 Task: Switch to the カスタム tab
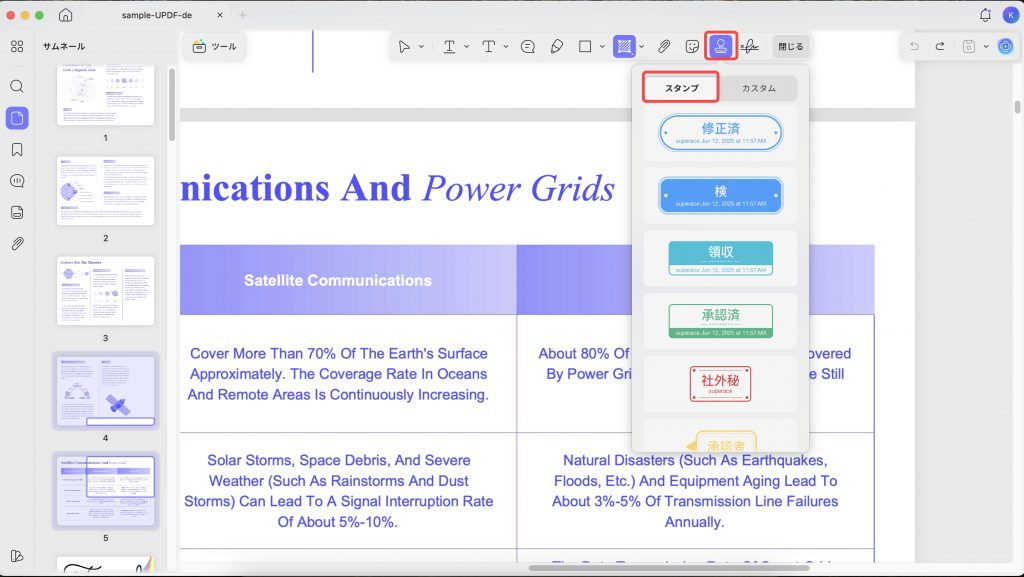758,88
